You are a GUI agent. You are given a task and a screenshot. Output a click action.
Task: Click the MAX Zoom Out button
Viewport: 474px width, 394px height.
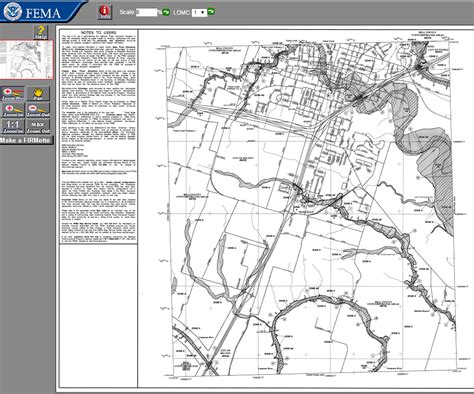(38, 126)
